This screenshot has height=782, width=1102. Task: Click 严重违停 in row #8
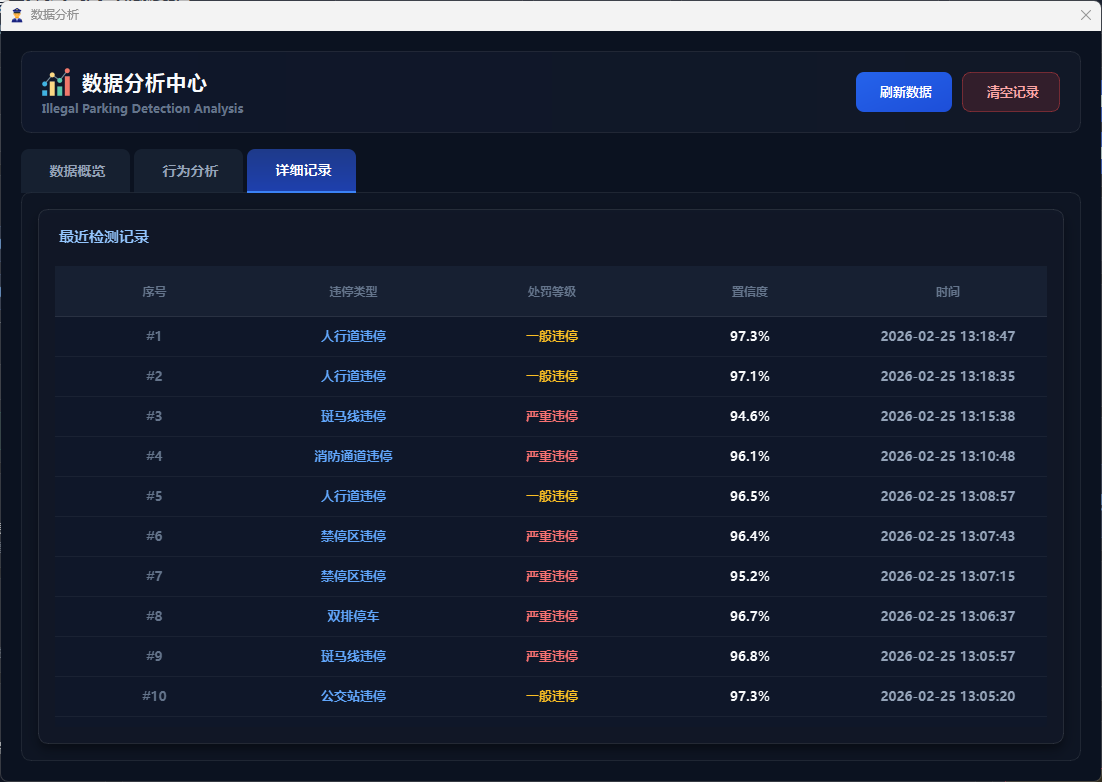click(x=552, y=616)
